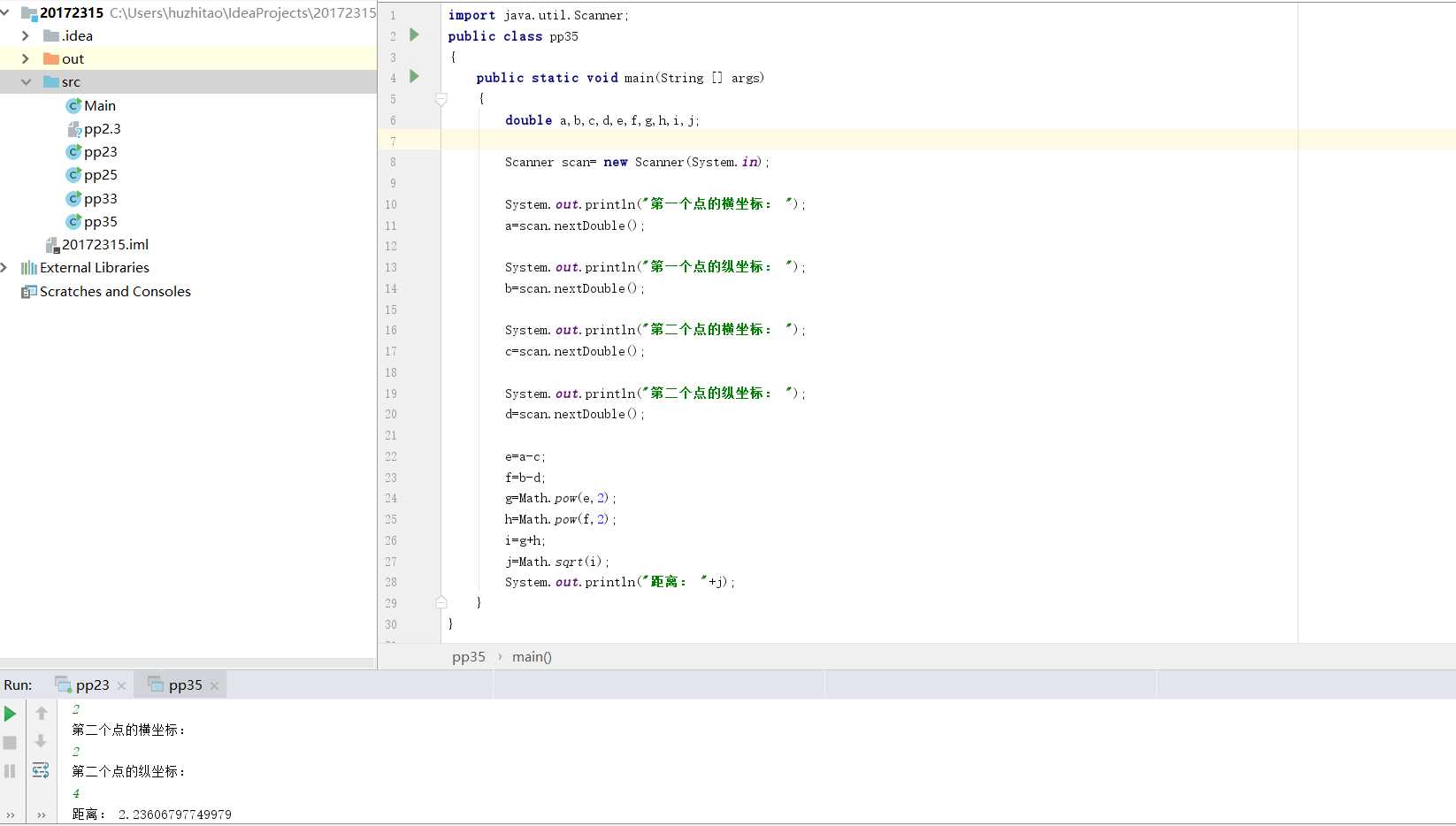
Task: Select the 20172315.iml file
Action: coord(105,244)
